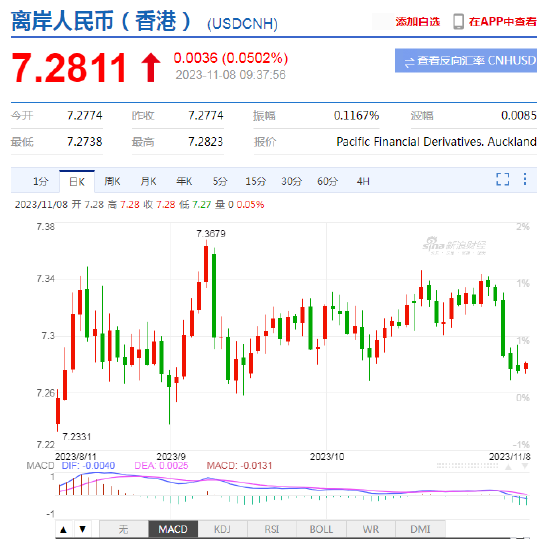Select the WR indicator tab
This screenshot has height=539, width=550.
[371, 529]
